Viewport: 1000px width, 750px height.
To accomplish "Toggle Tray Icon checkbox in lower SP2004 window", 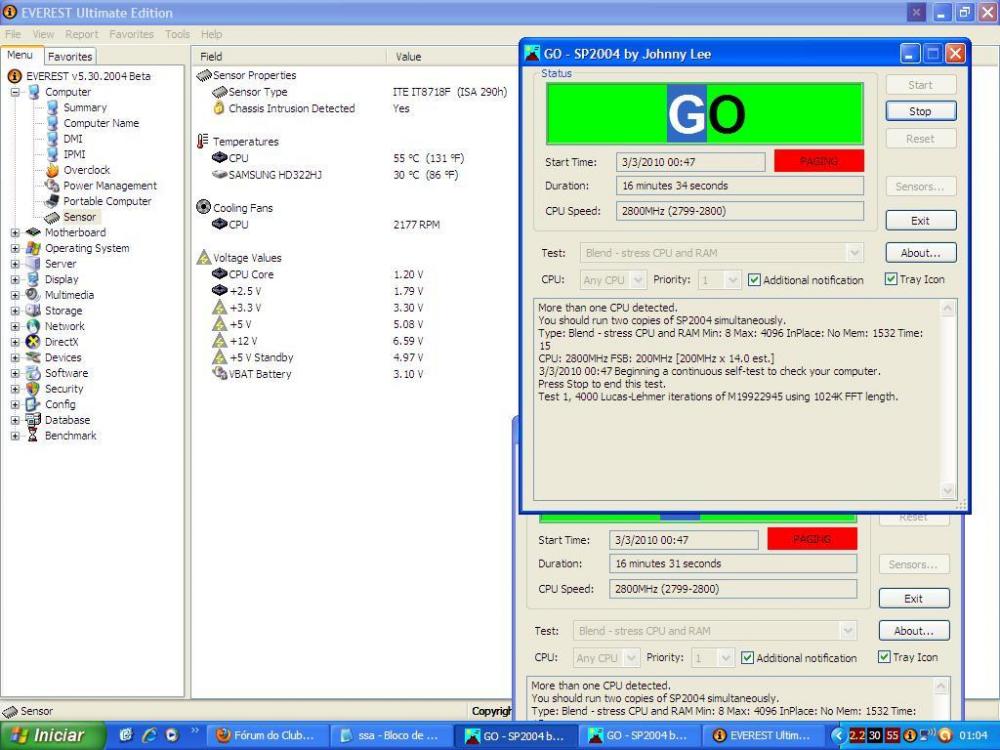I will [884, 657].
